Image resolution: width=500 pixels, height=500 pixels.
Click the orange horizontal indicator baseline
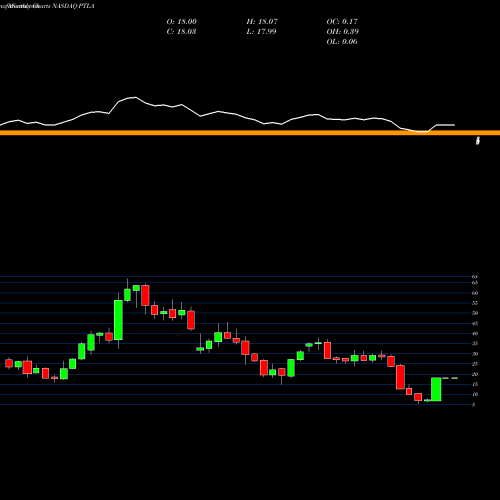coord(250,133)
